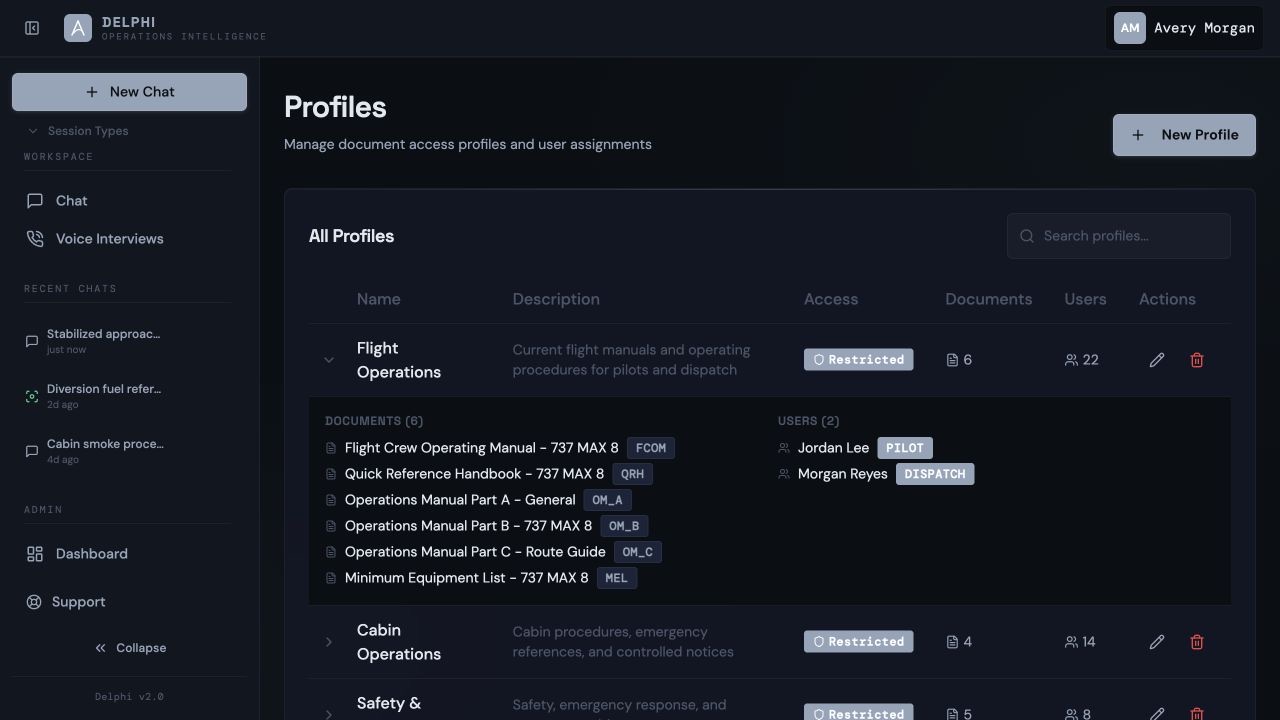Click Delphi v2.0 version label
The height and width of the screenshot is (720, 1280).
click(129, 697)
